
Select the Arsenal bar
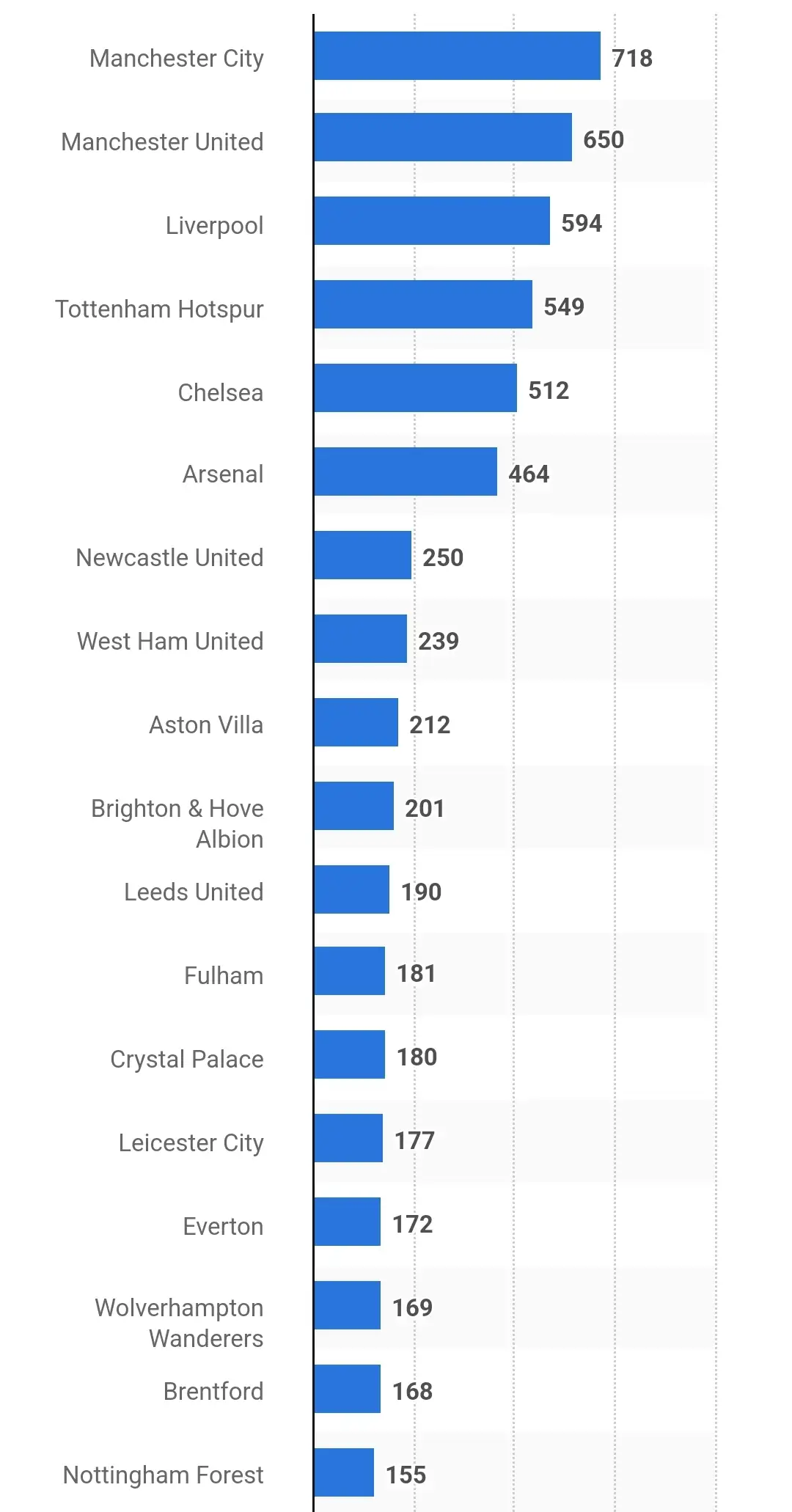pyautogui.click(x=405, y=471)
